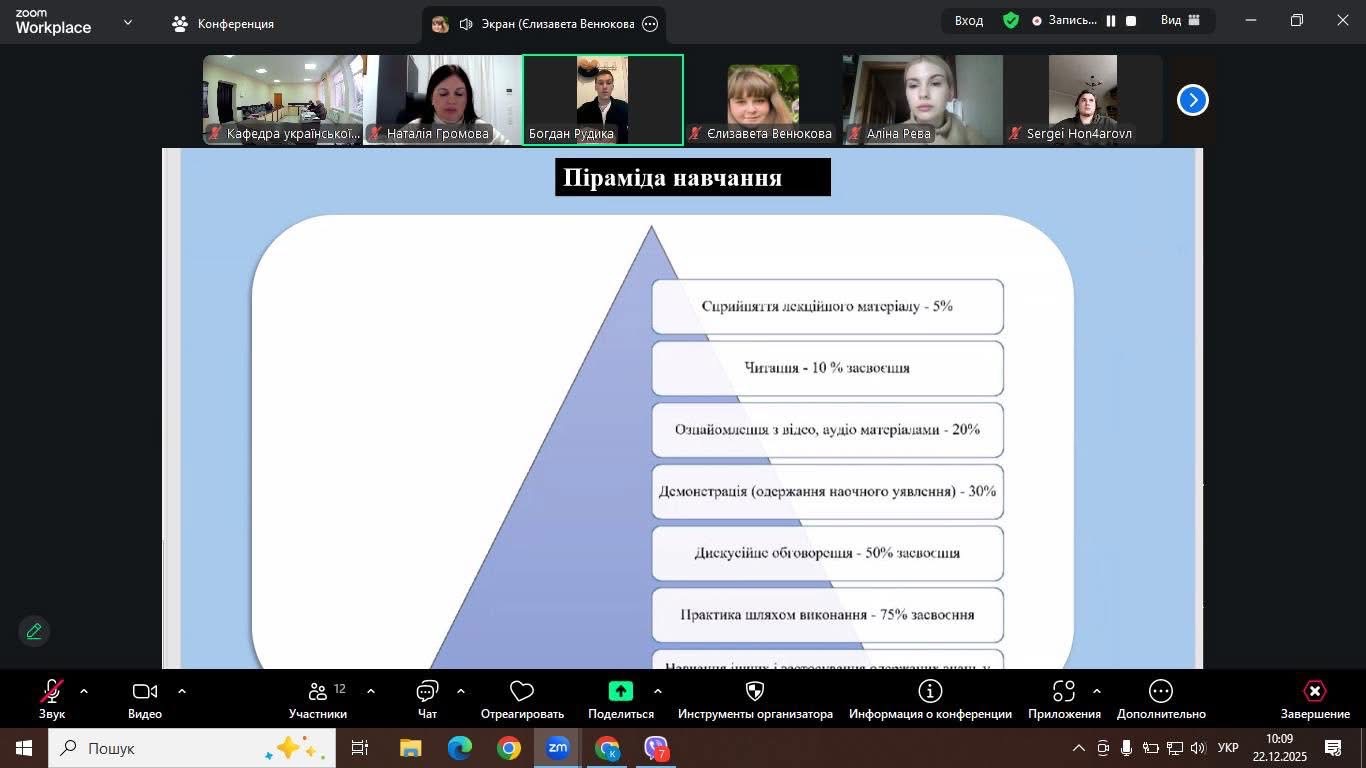Click the annotation pencil icon
This screenshot has width=1366, height=768.
click(x=34, y=631)
